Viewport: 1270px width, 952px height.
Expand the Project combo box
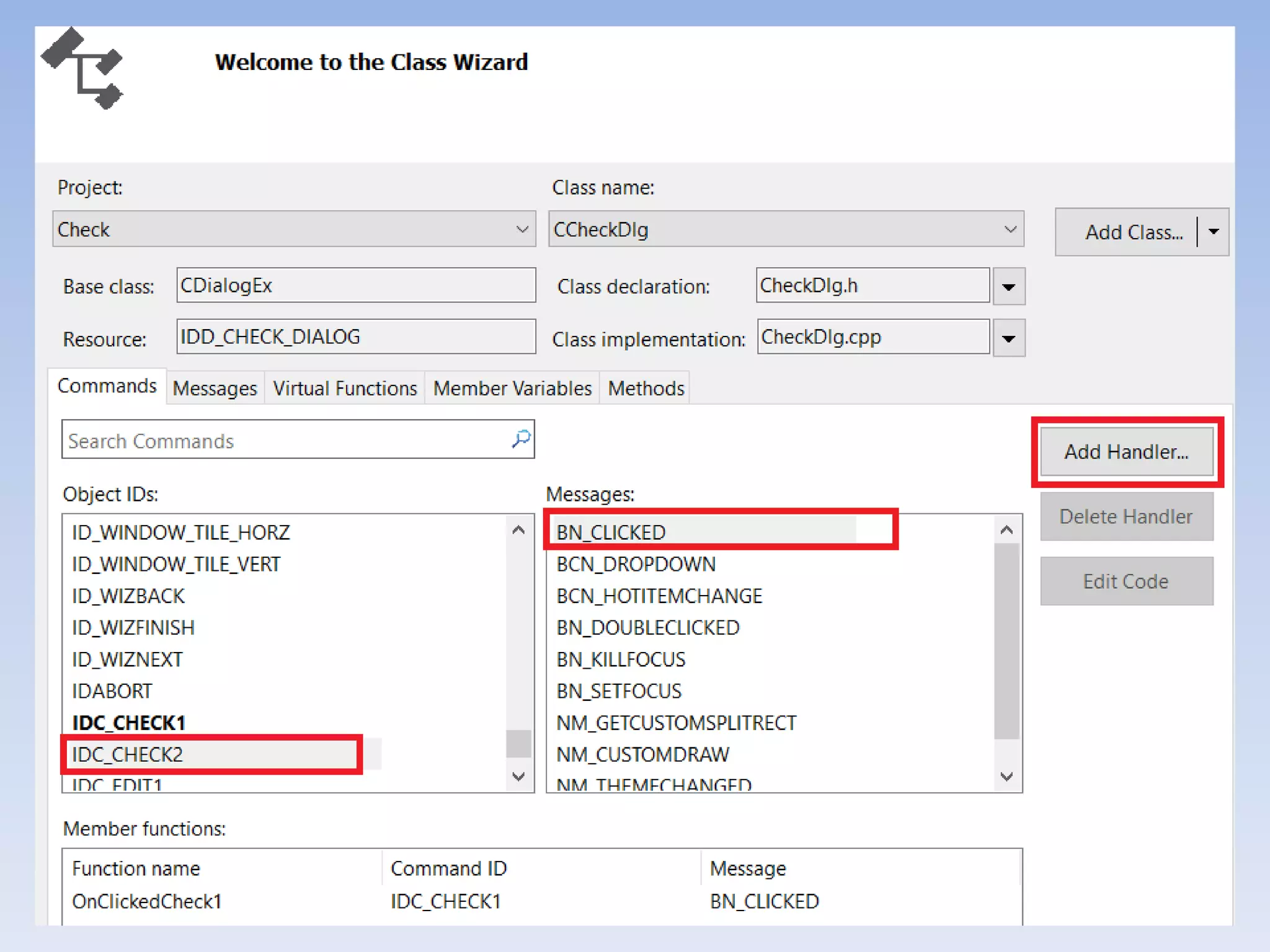(522, 229)
